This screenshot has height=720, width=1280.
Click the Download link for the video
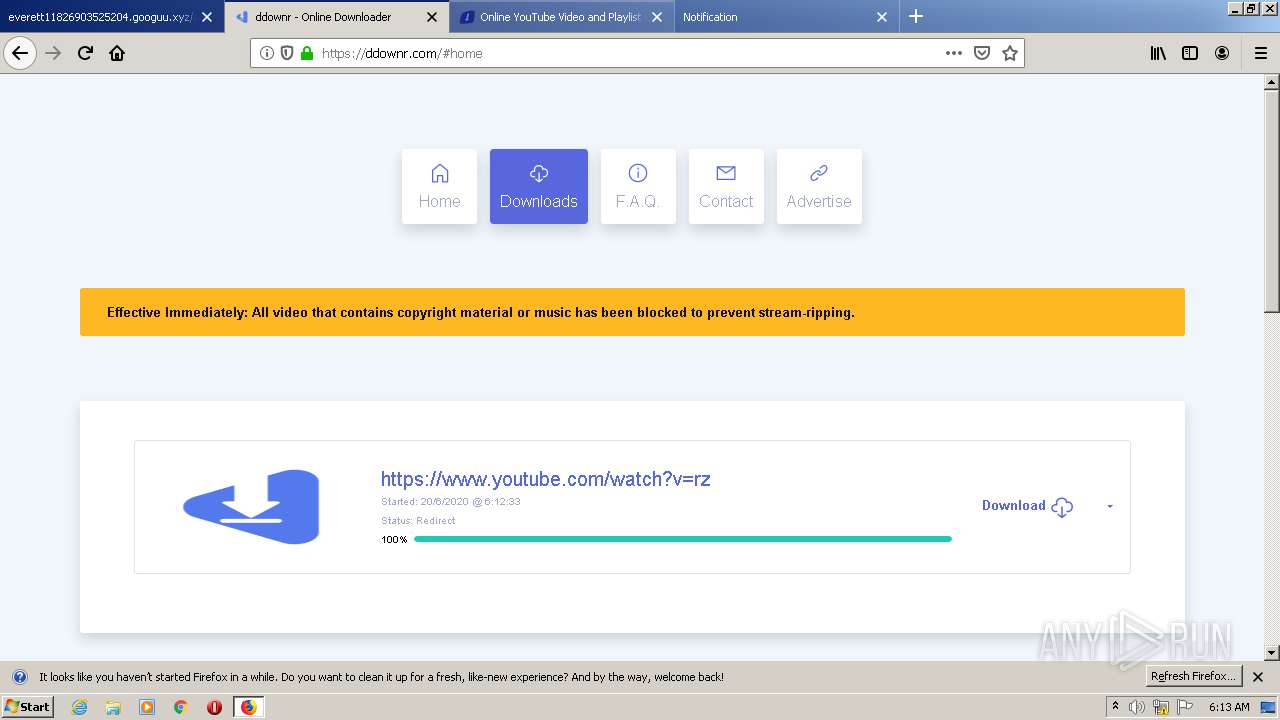1013,506
